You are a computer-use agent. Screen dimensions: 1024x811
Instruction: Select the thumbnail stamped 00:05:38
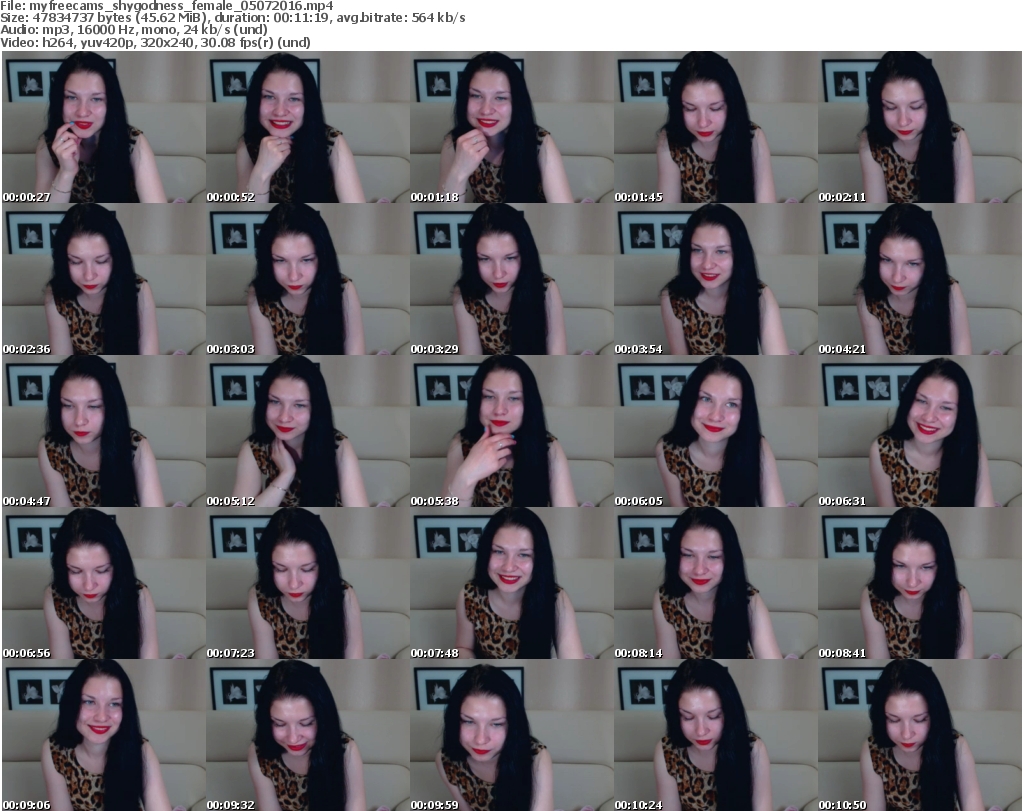point(512,432)
